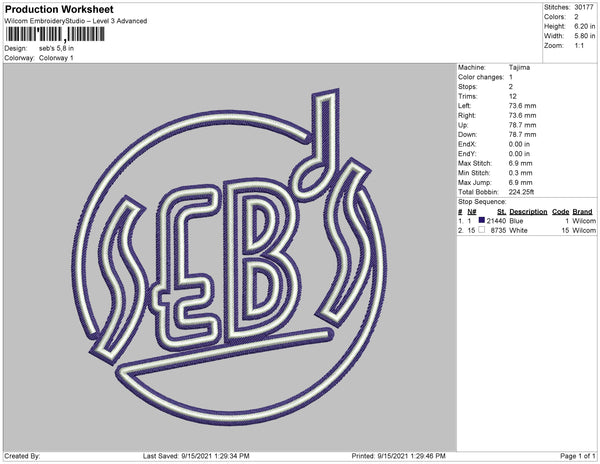The height and width of the screenshot is (464, 600).
Task: Click the Min Stitch value 0.3 mm
Action: (x=520, y=173)
